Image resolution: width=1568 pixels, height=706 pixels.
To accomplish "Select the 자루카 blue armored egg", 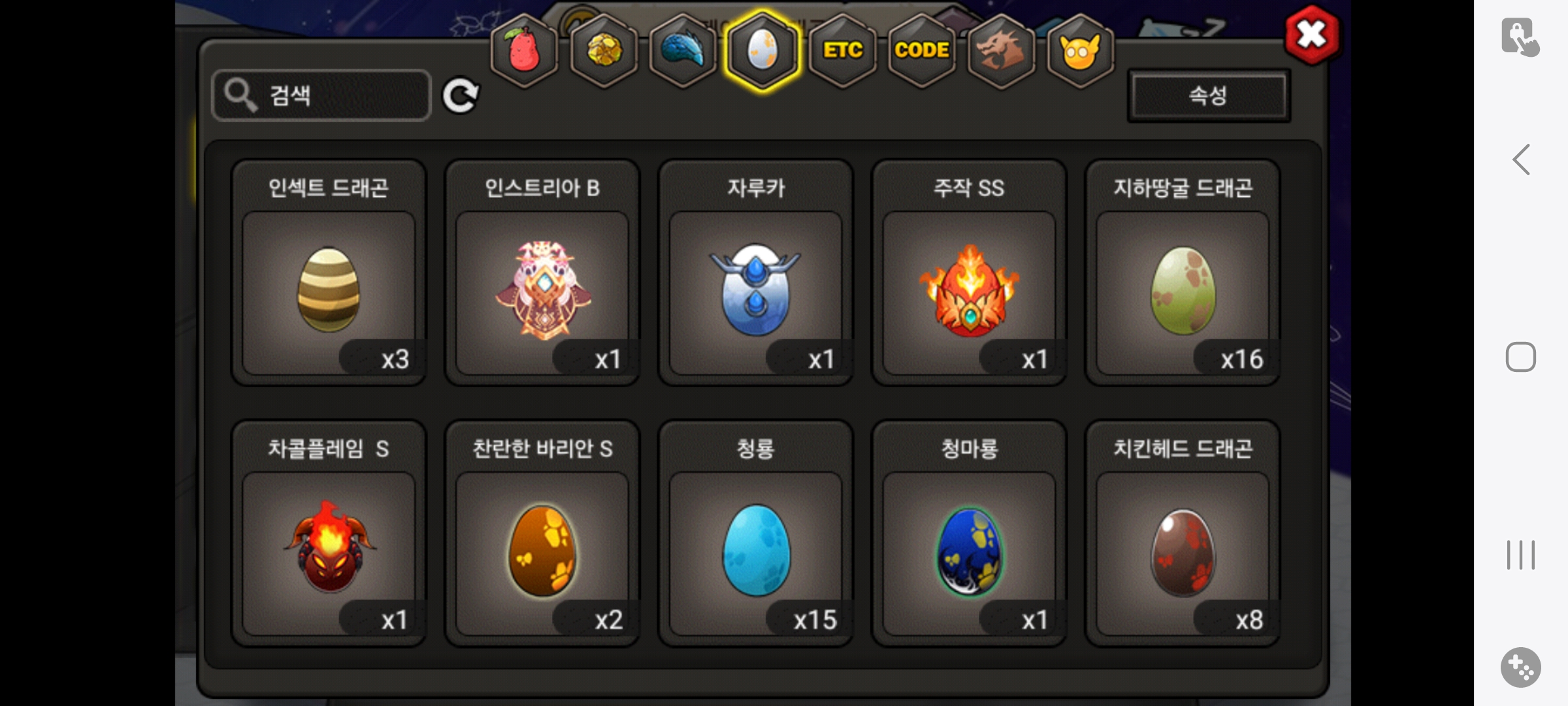I will (756, 273).
